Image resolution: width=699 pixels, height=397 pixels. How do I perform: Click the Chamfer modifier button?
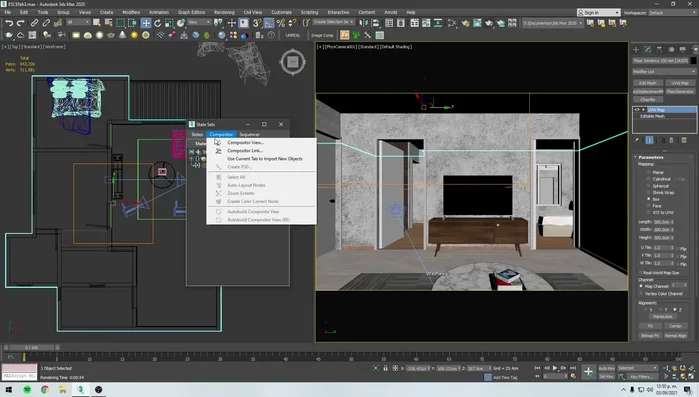pyautogui.click(x=648, y=99)
